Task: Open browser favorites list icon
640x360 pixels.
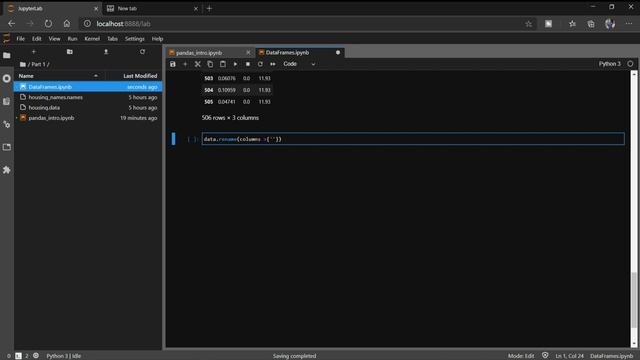Action: [572, 24]
